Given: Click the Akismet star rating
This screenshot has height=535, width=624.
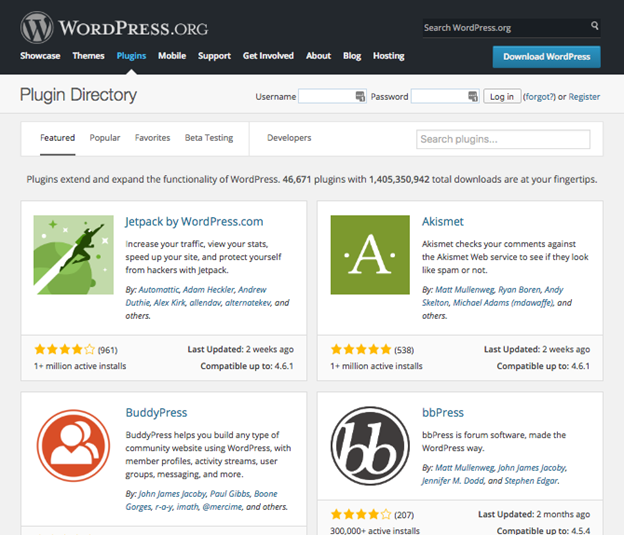Looking at the screenshot, I should coord(361,350).
